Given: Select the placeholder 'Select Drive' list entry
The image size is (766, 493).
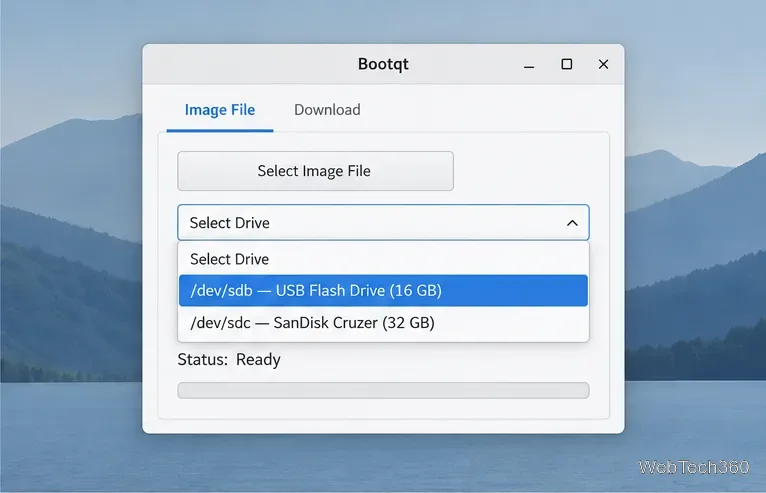Looking at the screenshot, I should (x=383, y=259).
